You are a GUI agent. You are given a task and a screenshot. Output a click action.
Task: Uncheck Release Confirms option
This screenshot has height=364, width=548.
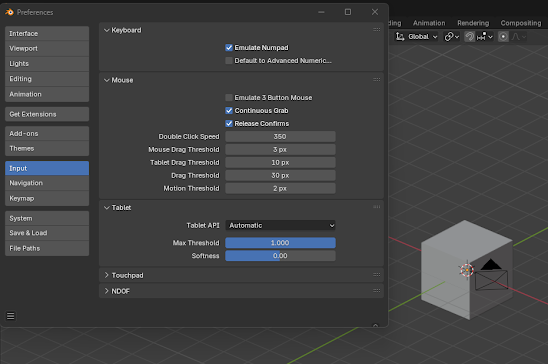click(x=229, y=124)
